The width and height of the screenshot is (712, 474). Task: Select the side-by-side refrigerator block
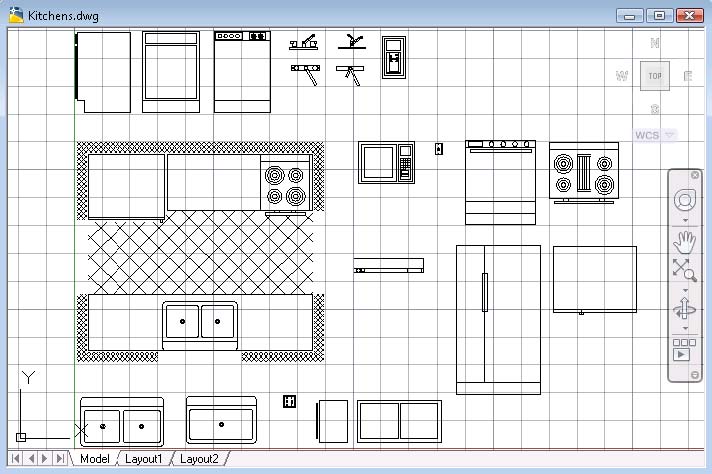click(499, 320)
